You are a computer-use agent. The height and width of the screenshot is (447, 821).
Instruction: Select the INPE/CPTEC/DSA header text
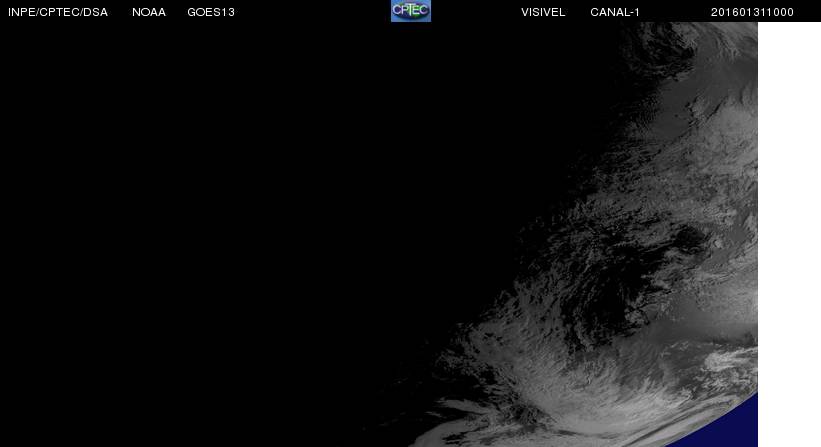[58, 12]
